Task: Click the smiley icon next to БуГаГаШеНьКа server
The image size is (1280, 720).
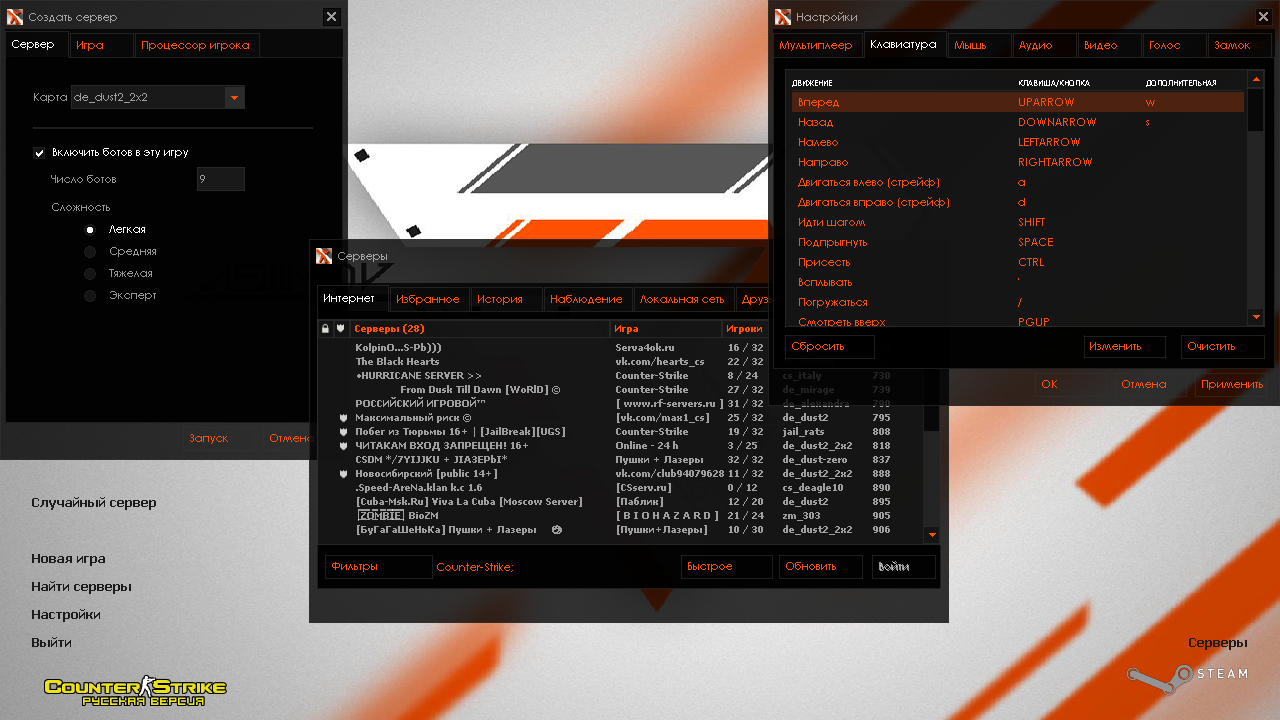Action: (x=556, y=529)
